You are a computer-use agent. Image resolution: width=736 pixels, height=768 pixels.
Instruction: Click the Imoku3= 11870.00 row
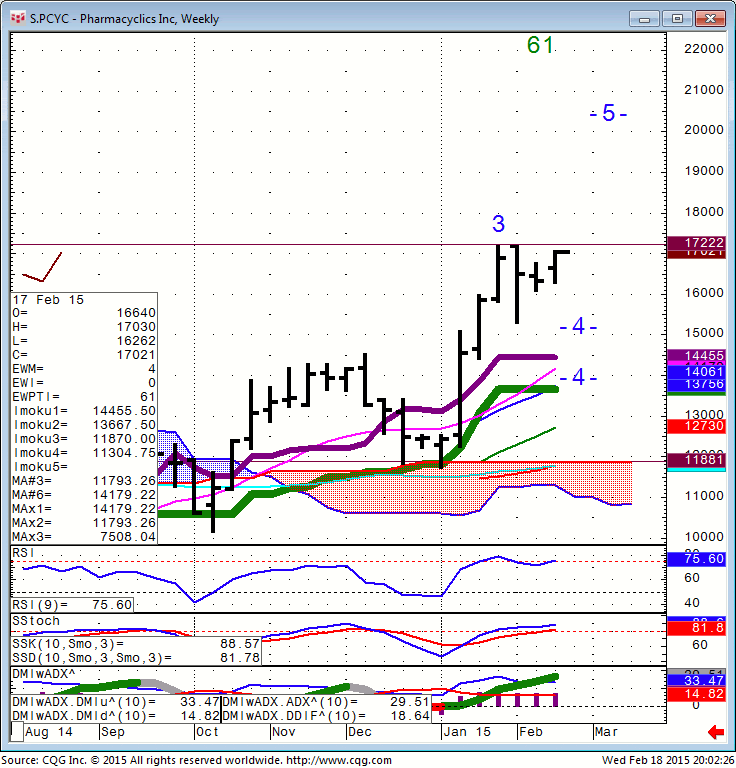84,439
